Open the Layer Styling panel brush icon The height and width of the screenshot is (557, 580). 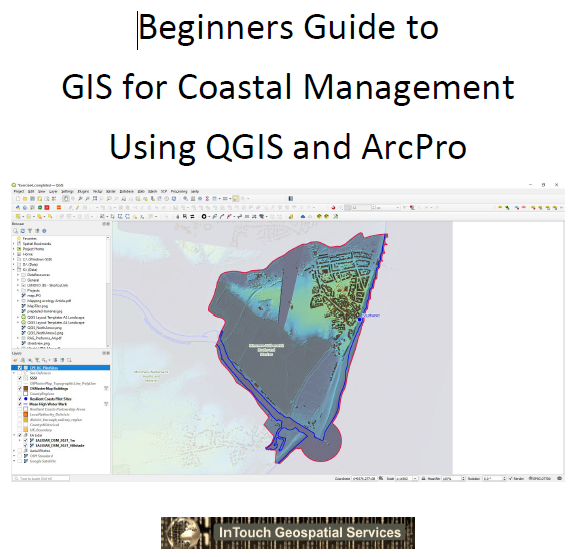pyautogui.click(x=15, y=360)
